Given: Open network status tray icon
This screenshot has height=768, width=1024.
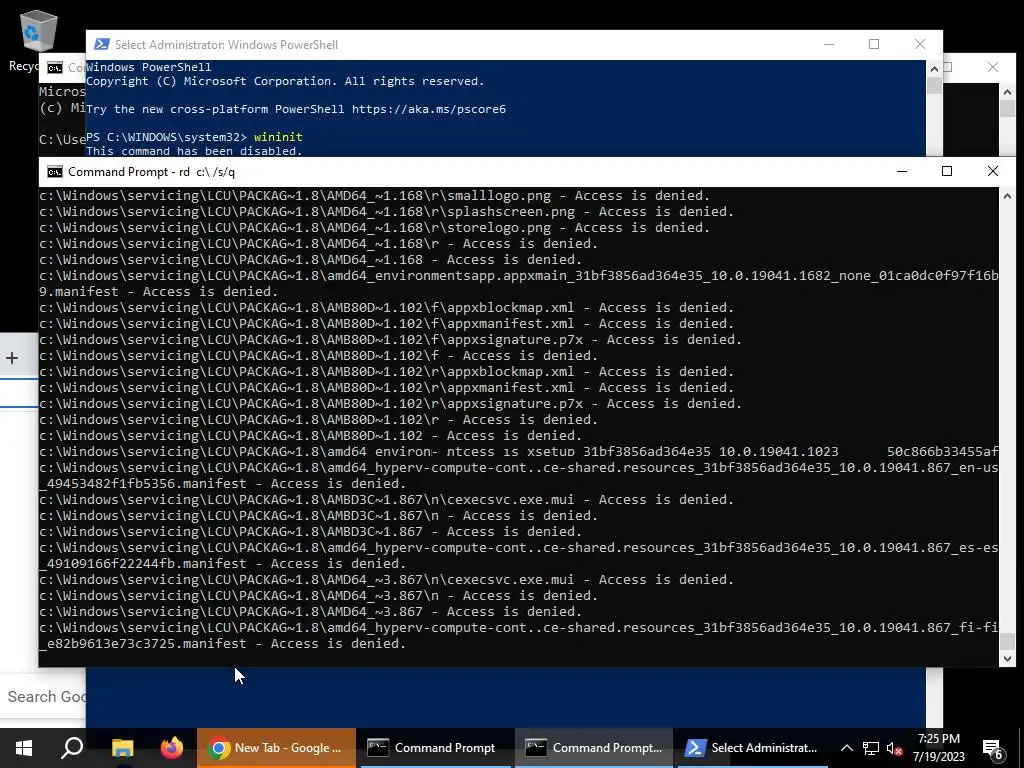Looking at the screenshot, I should [871, 748].
